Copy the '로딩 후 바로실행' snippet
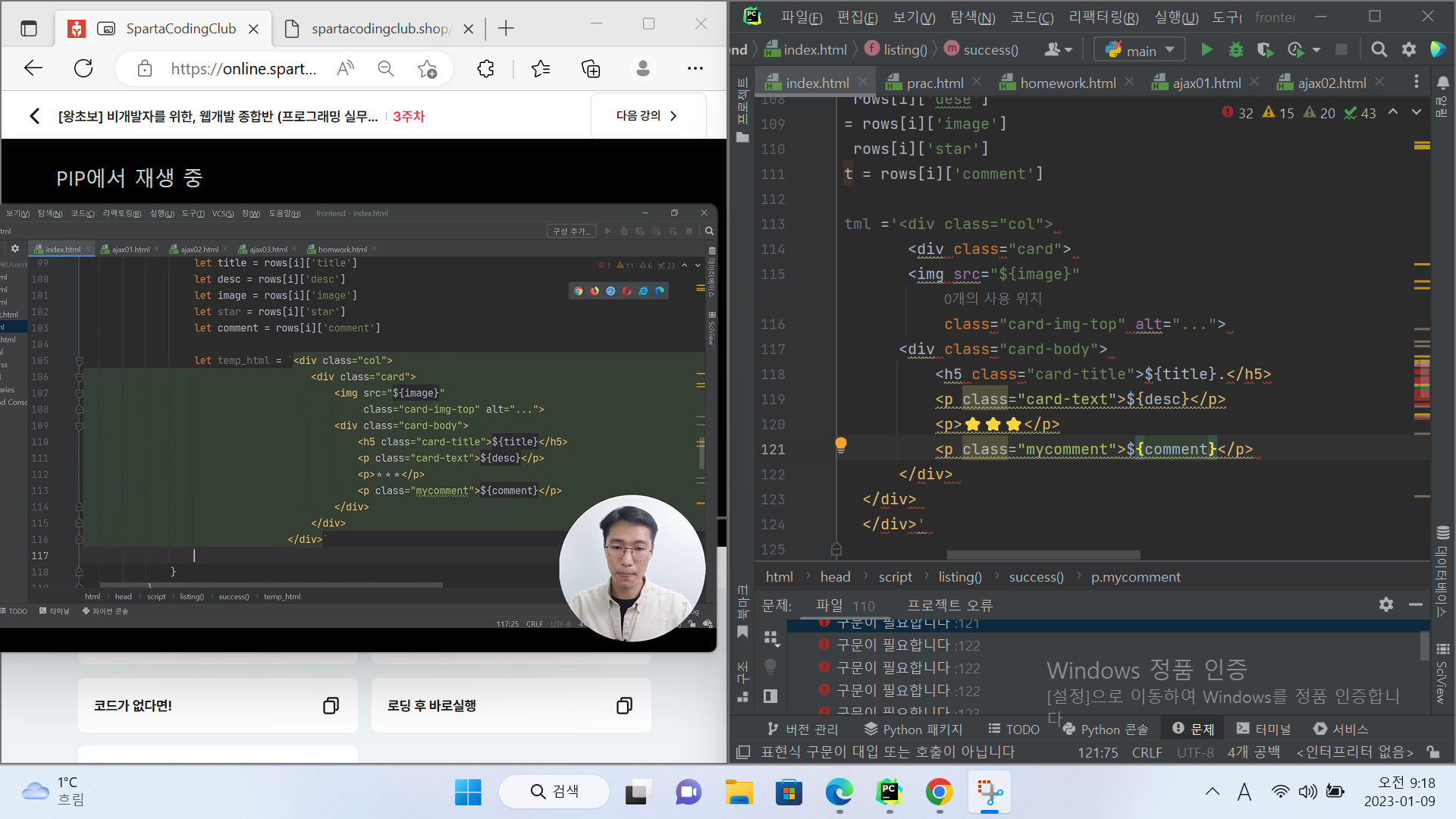The width and height of the screenshot is (1456, 819). click(x=624, y=706)
